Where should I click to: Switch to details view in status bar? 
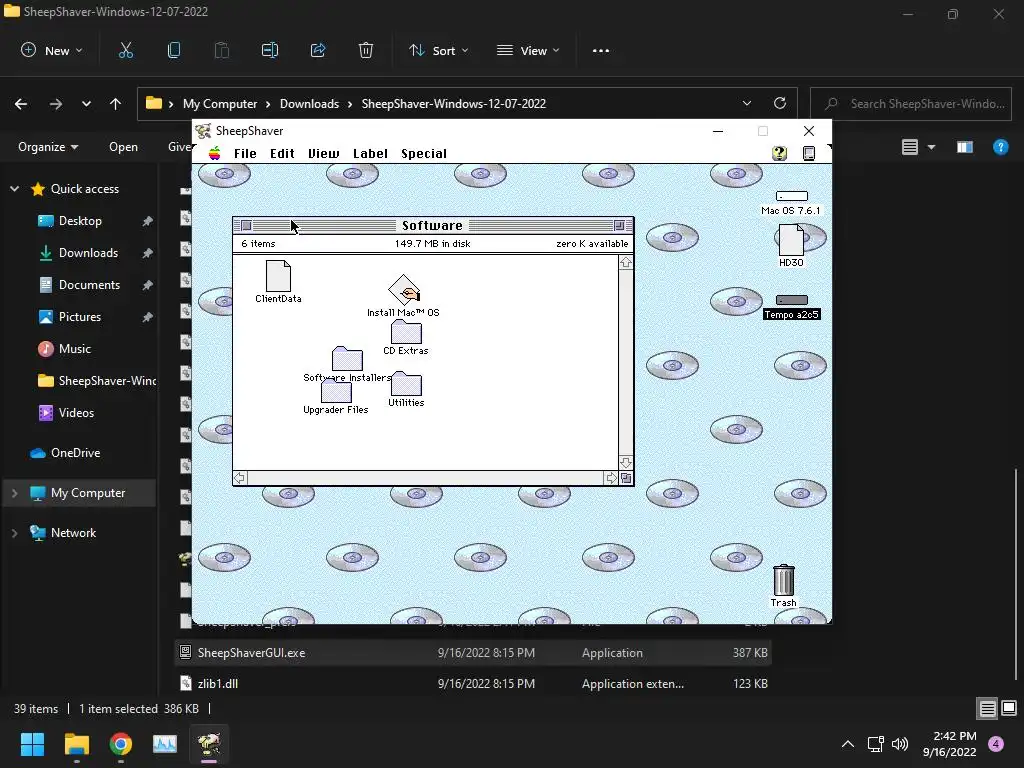coord(987,709)
